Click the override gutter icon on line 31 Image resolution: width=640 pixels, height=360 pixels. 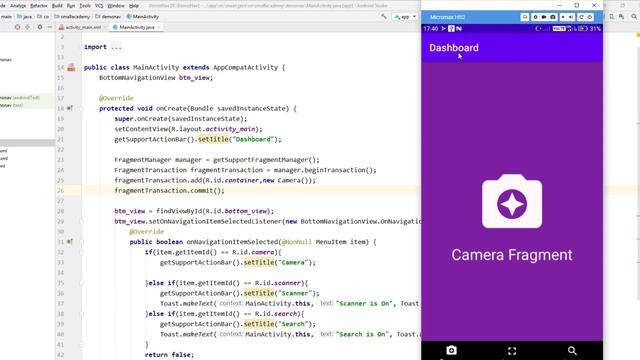click(70, 242)
